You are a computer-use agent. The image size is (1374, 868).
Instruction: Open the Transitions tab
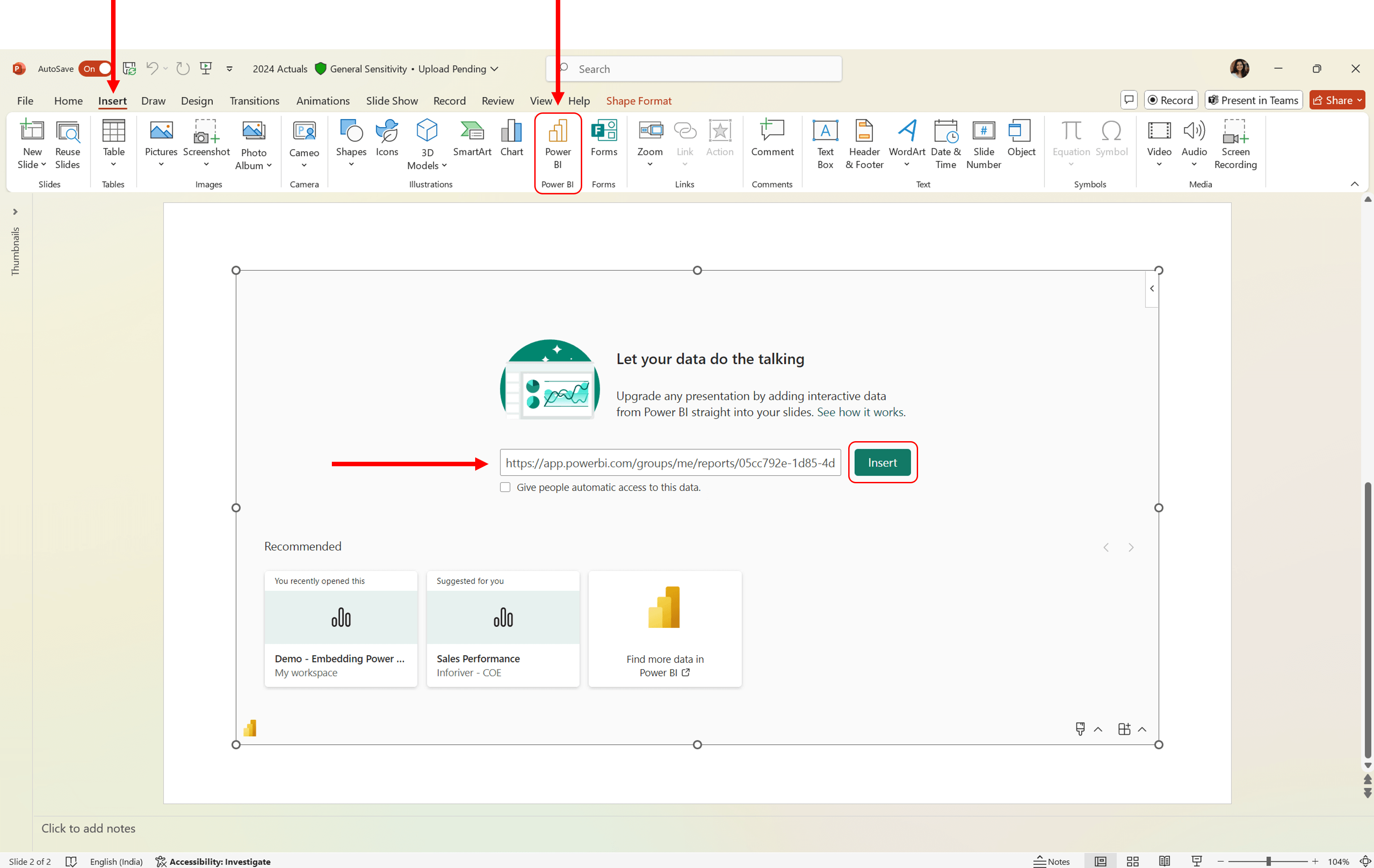(254, 100)
